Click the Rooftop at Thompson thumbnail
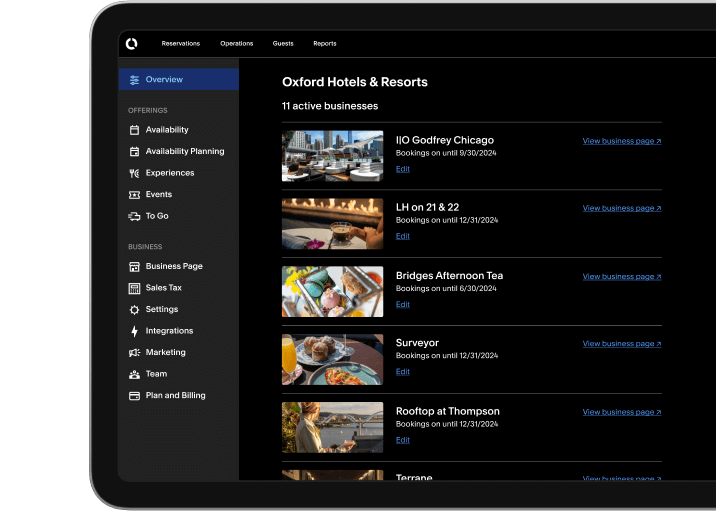 [332, 427]
